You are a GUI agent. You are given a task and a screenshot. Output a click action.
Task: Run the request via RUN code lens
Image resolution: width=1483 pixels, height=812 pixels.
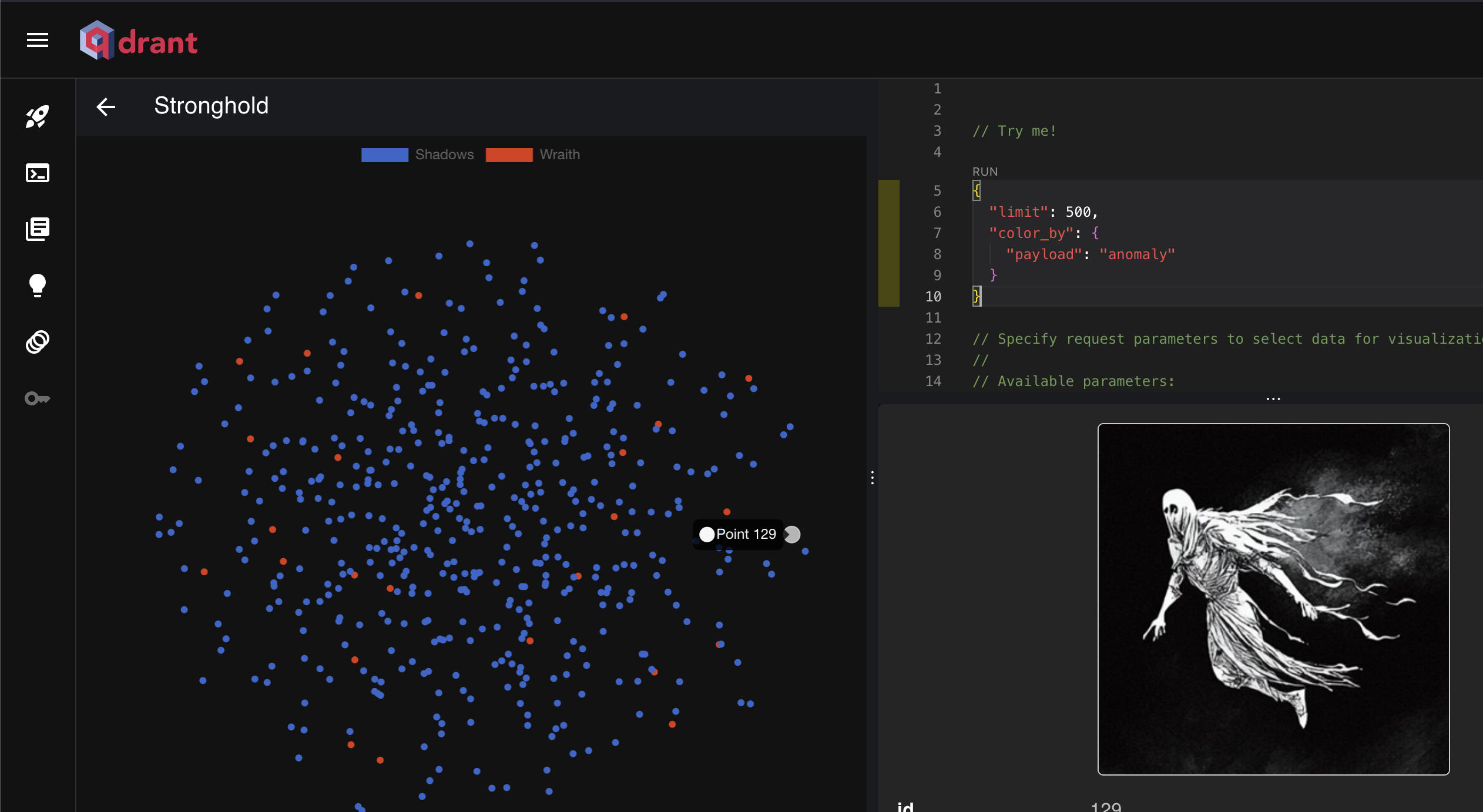pos(985,172)
